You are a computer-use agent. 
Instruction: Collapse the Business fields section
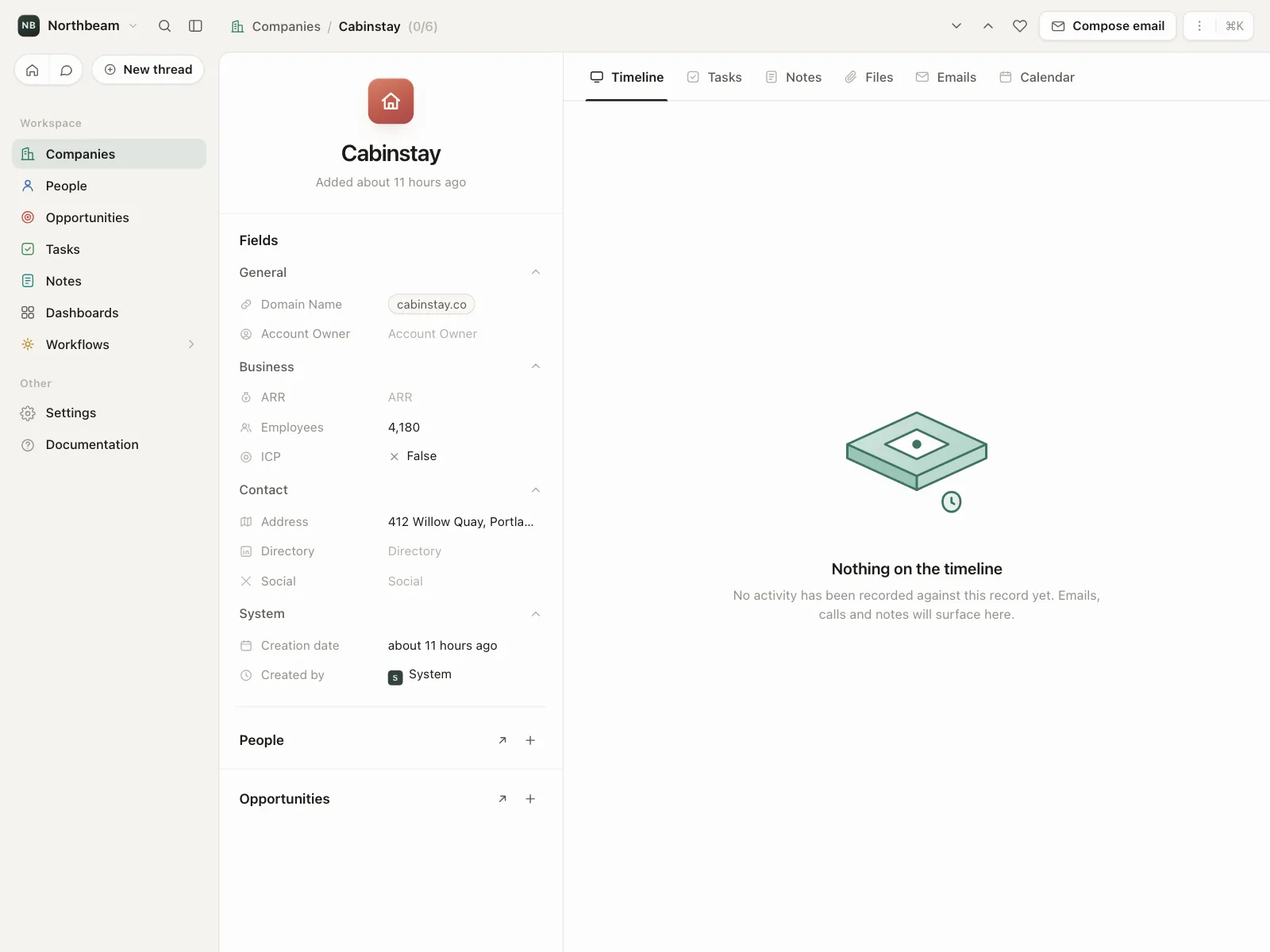pos(536,367)
